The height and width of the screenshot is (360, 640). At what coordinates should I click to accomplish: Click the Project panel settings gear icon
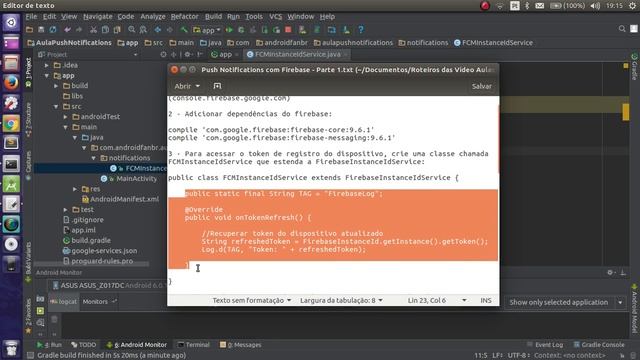(x=187, y=54)
